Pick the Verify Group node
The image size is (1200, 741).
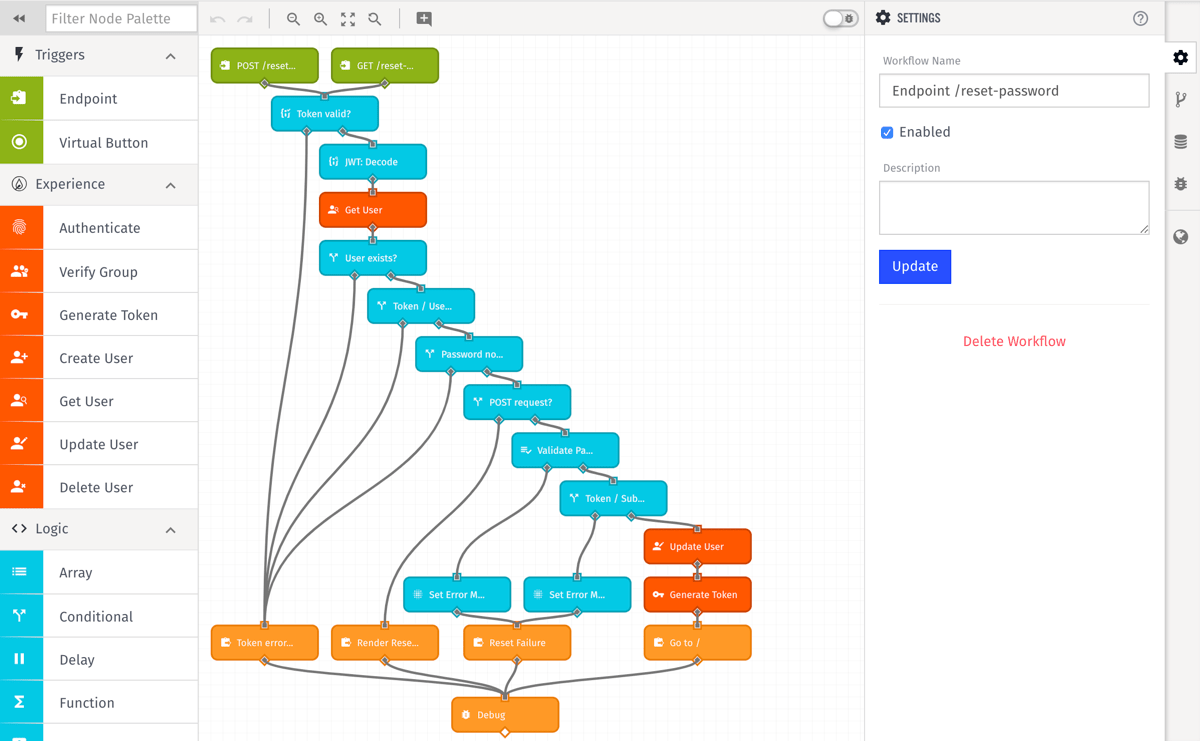99,271
